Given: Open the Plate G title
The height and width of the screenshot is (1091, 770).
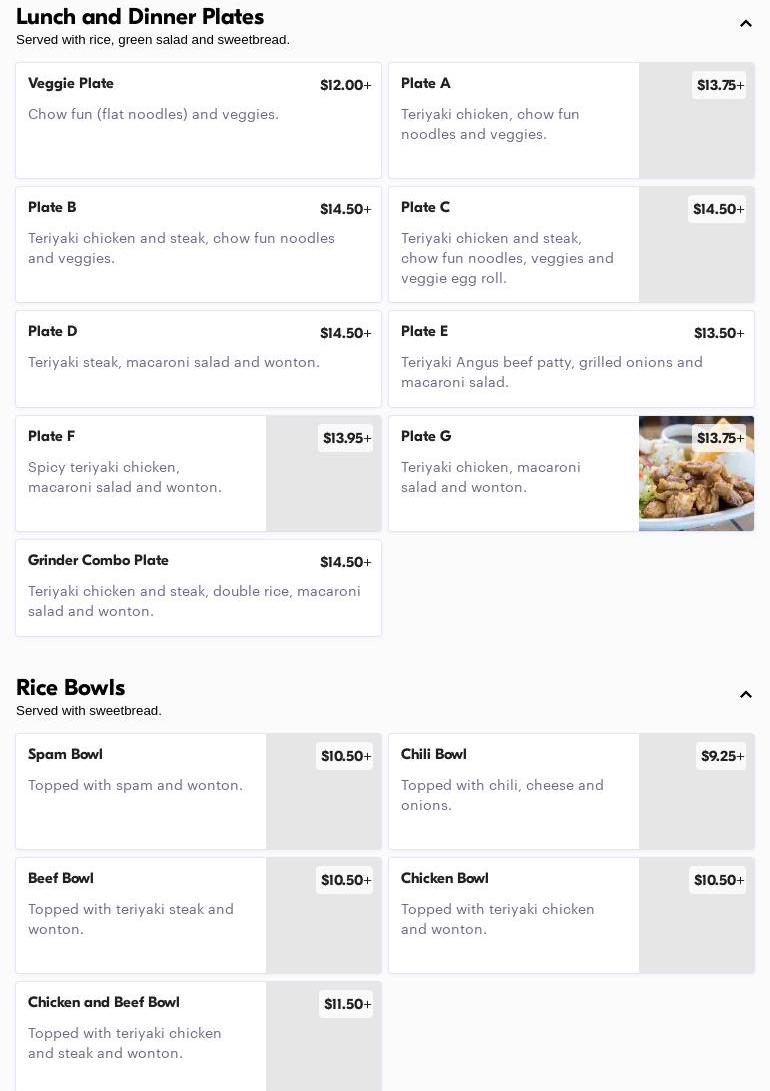Looking at the screenshot, I should (x=426, y=436).
